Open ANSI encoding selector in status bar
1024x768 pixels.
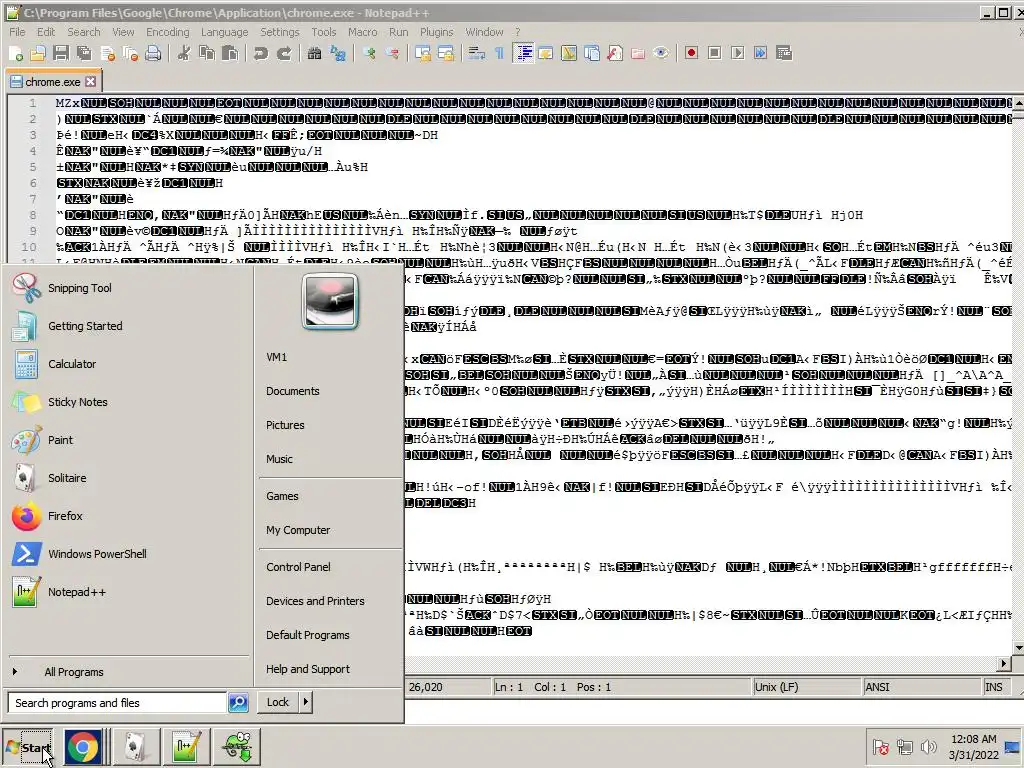pyautogui.click(x=921, y=687)
